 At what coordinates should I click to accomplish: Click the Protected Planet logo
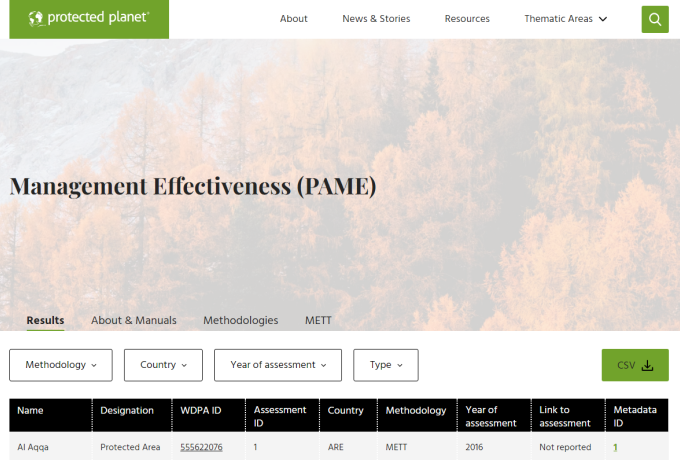click(x=89, y=18)
